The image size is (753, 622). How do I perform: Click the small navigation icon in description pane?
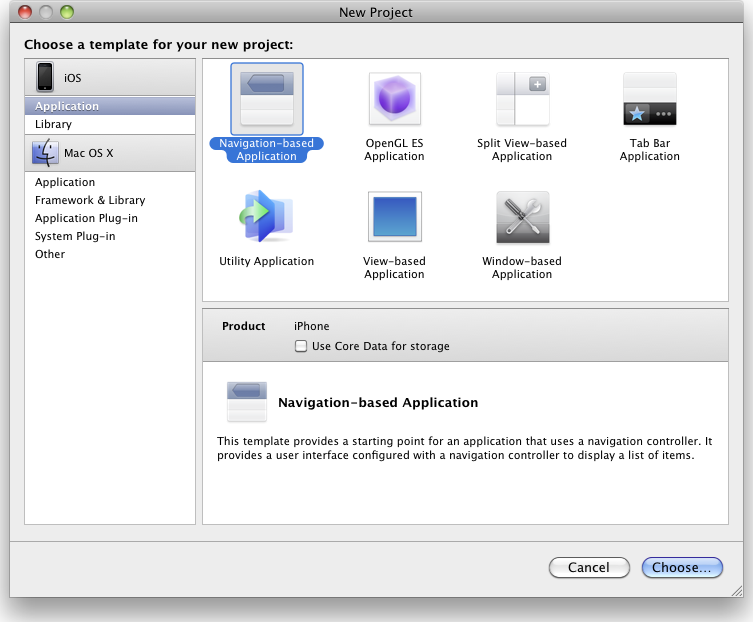coord(246,402)
